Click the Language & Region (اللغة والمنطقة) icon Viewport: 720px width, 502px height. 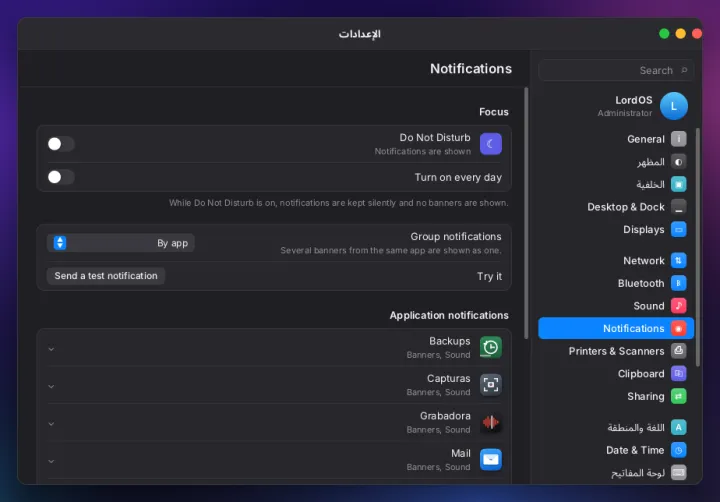click(x=678, y=427)
